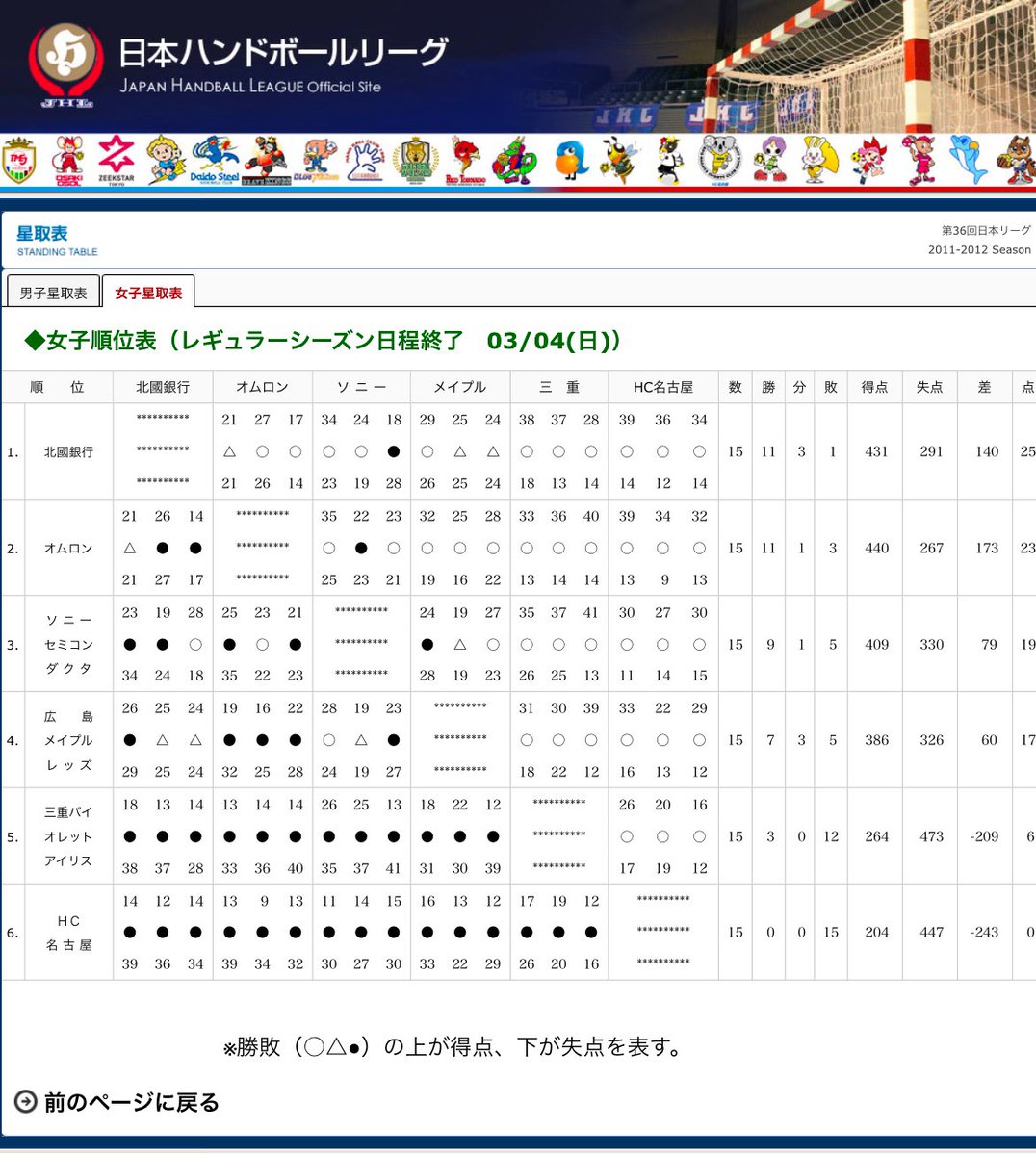Click the オムロン team name in row 2

click(68, 548)
